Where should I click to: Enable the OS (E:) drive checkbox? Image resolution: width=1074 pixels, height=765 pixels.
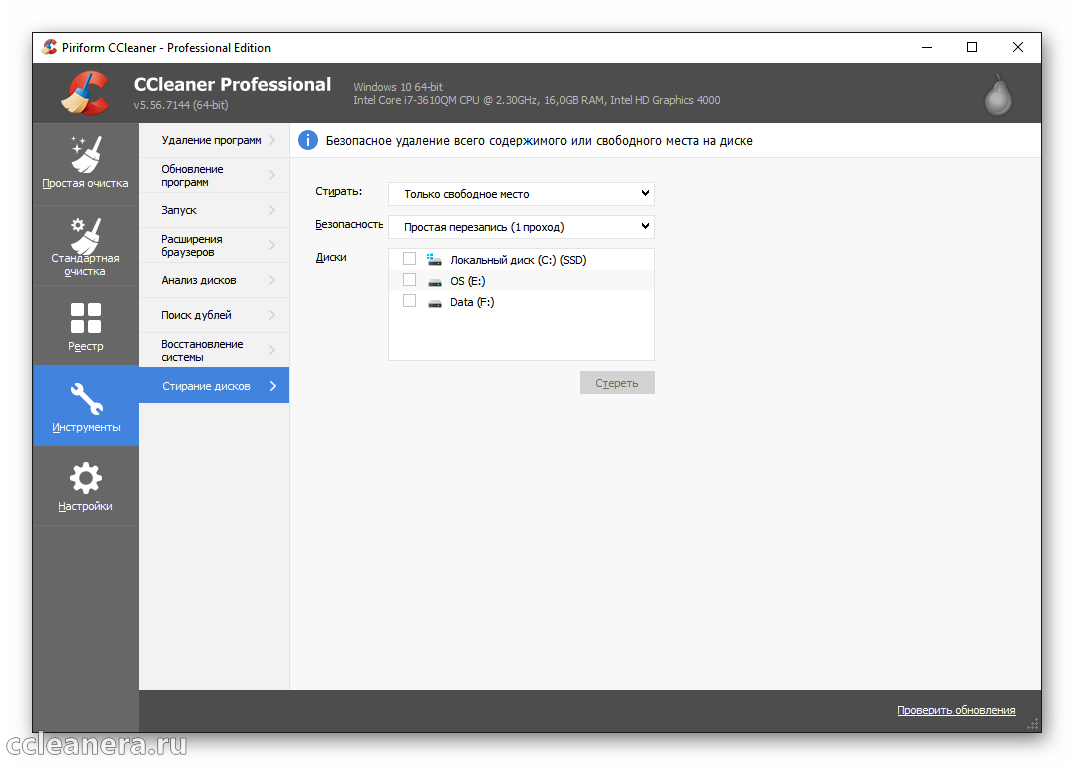(409, 281)
